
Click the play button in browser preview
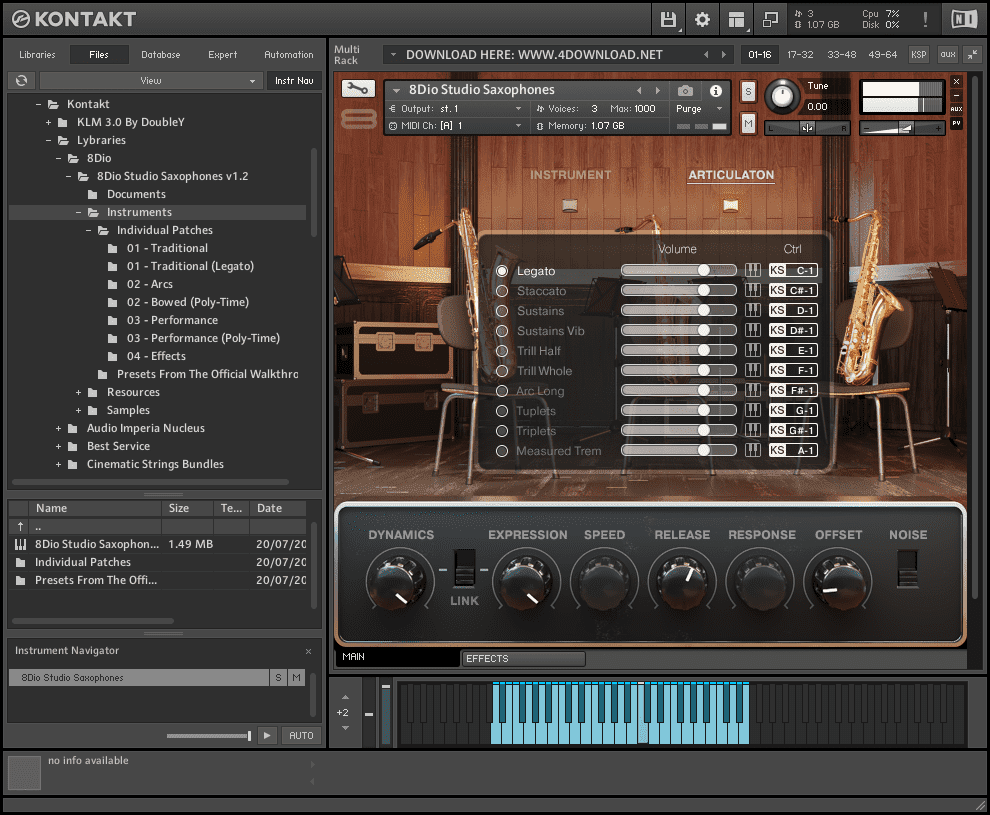point(267,735)
